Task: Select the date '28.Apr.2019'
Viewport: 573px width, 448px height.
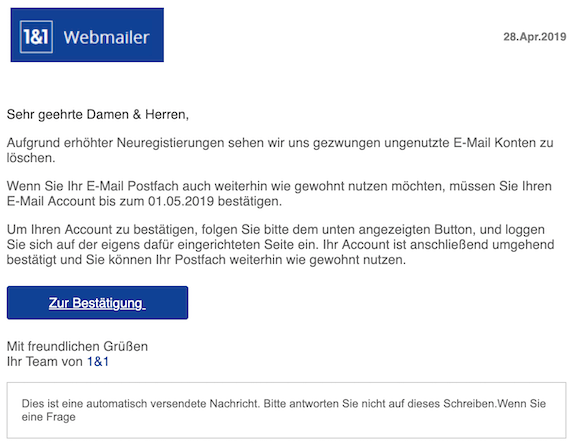Action: click(535, 37)
